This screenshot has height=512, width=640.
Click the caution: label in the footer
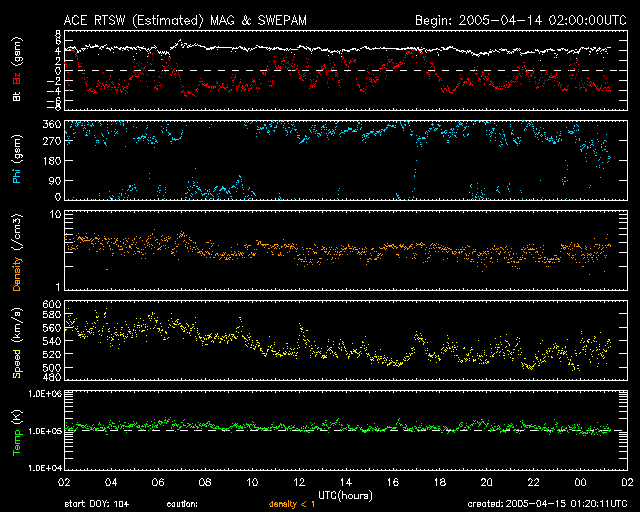[x=183, y=503]
